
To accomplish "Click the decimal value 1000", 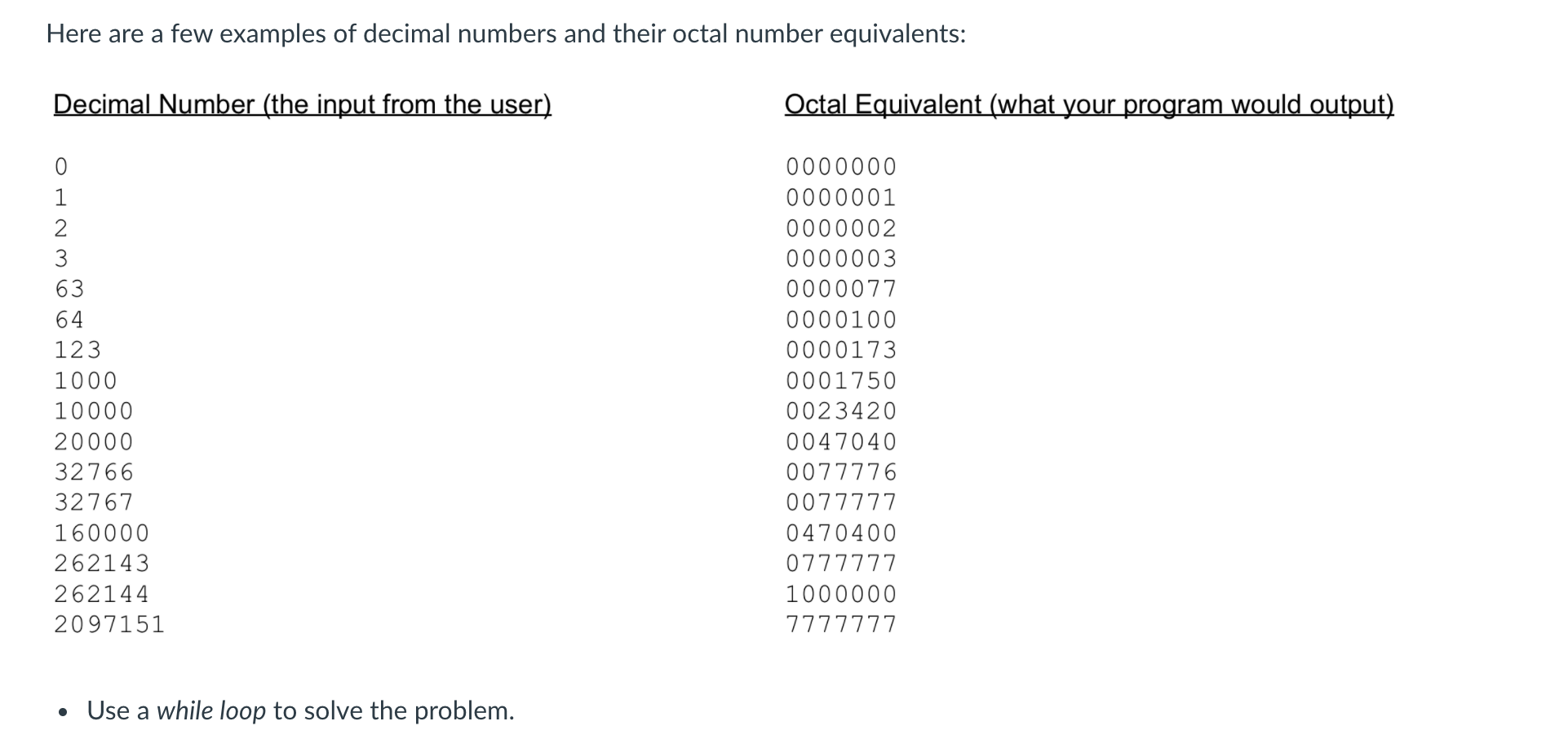I will click(86, 381).
